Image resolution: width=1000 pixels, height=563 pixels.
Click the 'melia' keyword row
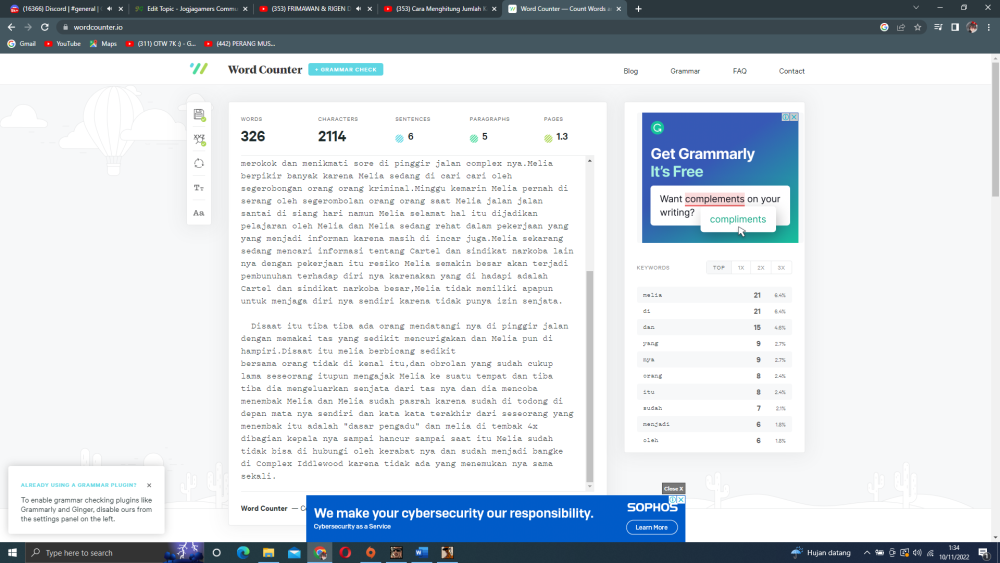point(714,295)
